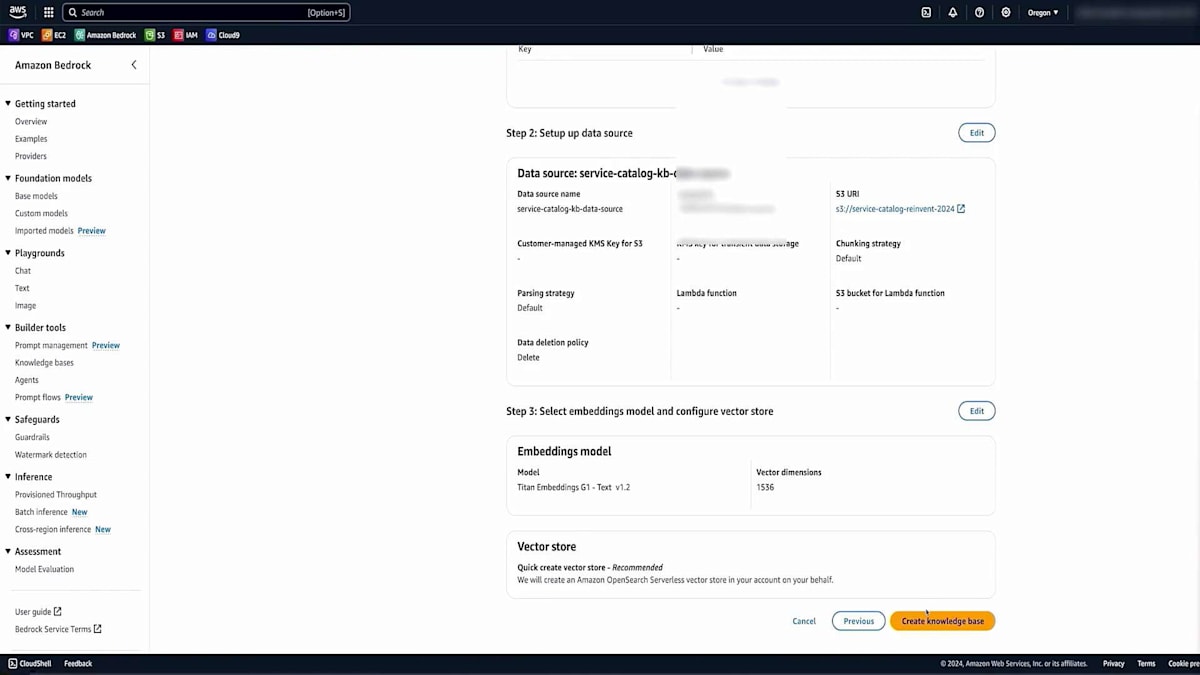Image resolution: width=1200 pixels, height=675 pixels.
Task: Open the Amazon Bedrock favorites shortcut
Action: (107, 35)
